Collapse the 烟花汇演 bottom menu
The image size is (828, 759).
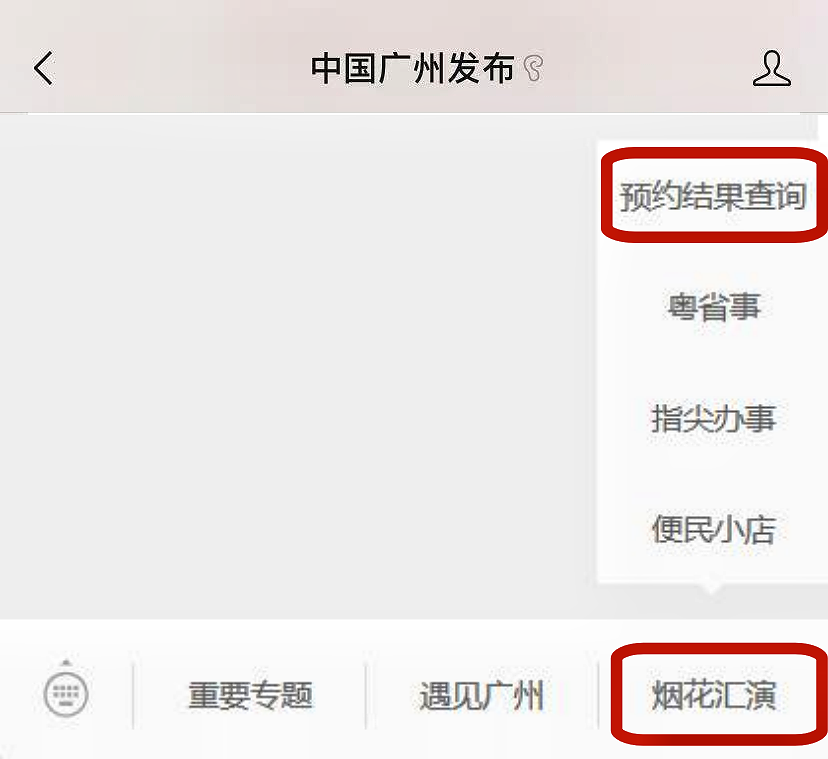[713, 695]
